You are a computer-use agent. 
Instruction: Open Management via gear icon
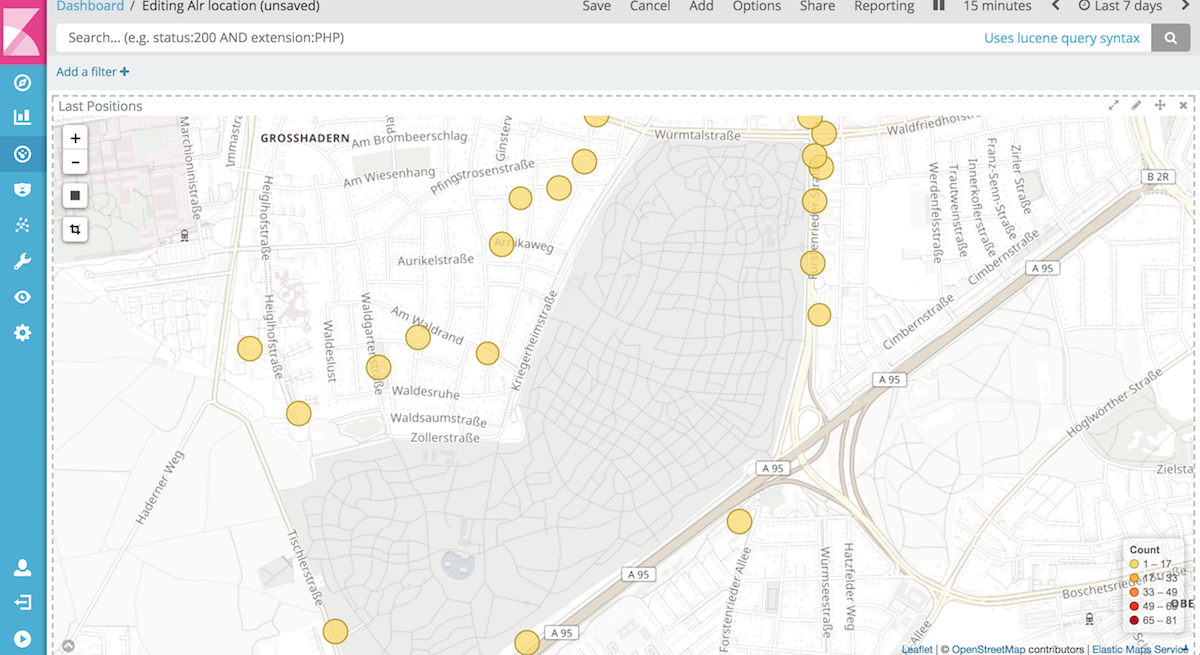pyautogui.click(x=23, y=332)
